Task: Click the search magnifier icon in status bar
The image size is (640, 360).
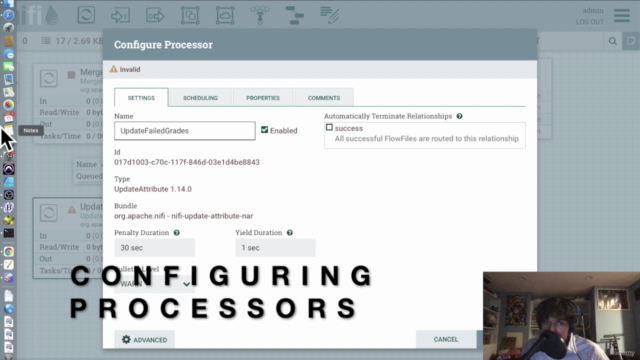Action: click(613, 41)
